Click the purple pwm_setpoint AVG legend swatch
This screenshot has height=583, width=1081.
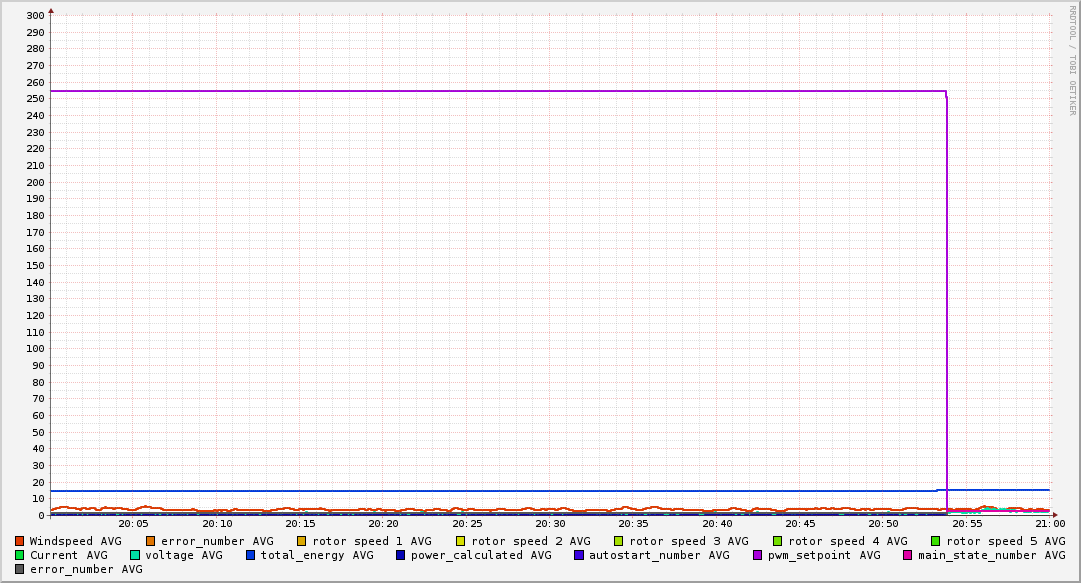tap(758, 555)
